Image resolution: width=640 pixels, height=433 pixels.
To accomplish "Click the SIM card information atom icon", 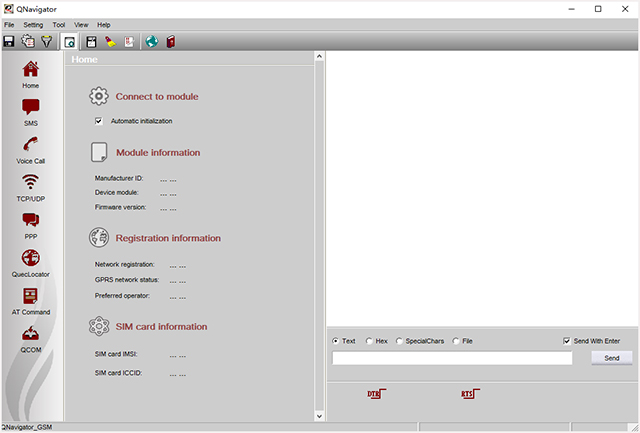I will 99,326.
